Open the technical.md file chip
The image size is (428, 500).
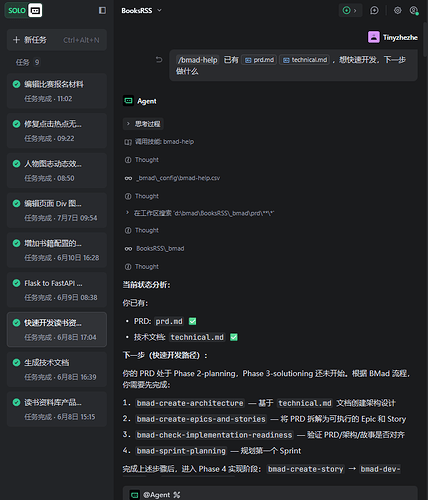point(305,60)
